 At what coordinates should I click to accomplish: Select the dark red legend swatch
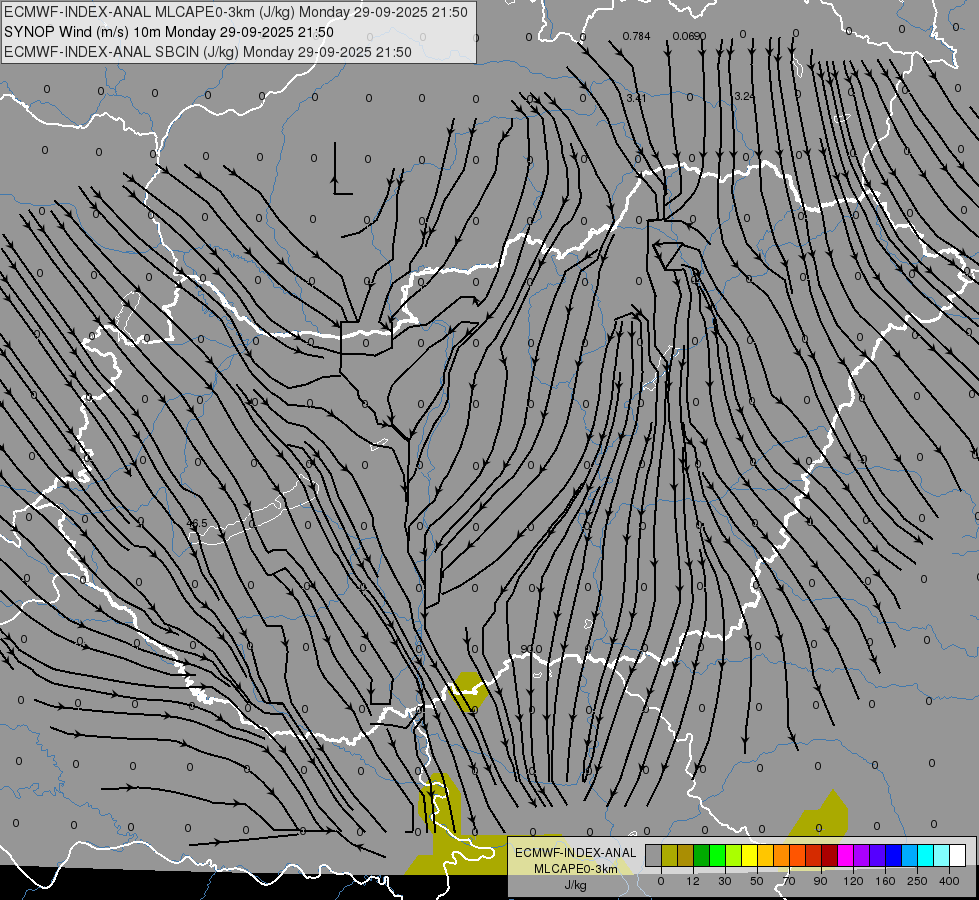[x=829, y=855]
